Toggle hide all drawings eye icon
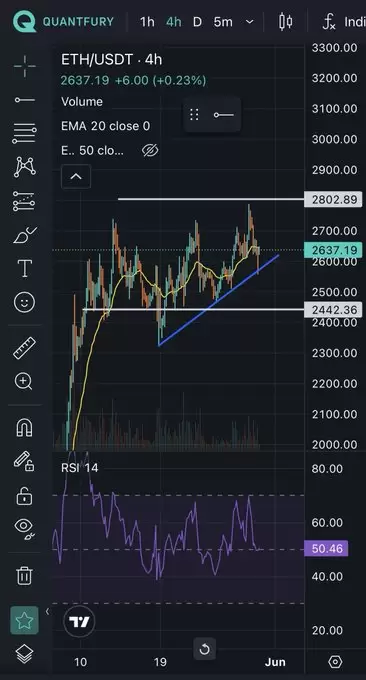Viewport: 366px width, 680px height. click(x=25, y=529)
